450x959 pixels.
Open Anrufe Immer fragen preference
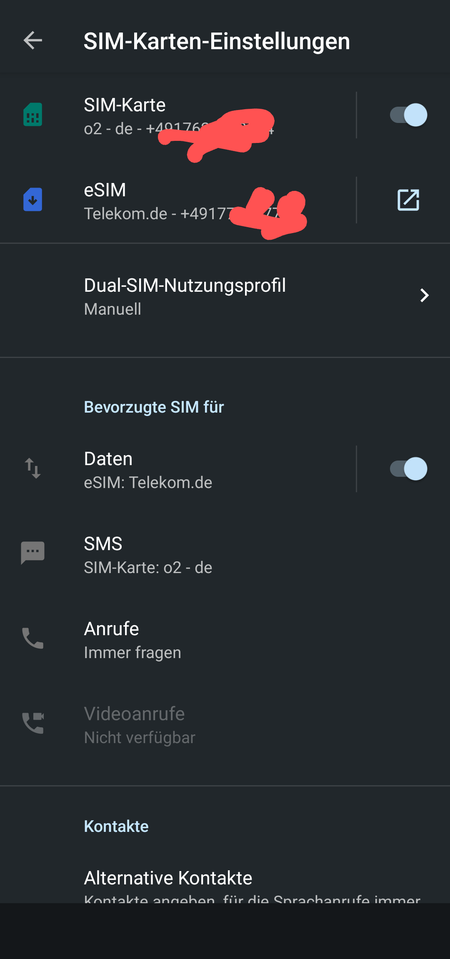tap(225, 639)
